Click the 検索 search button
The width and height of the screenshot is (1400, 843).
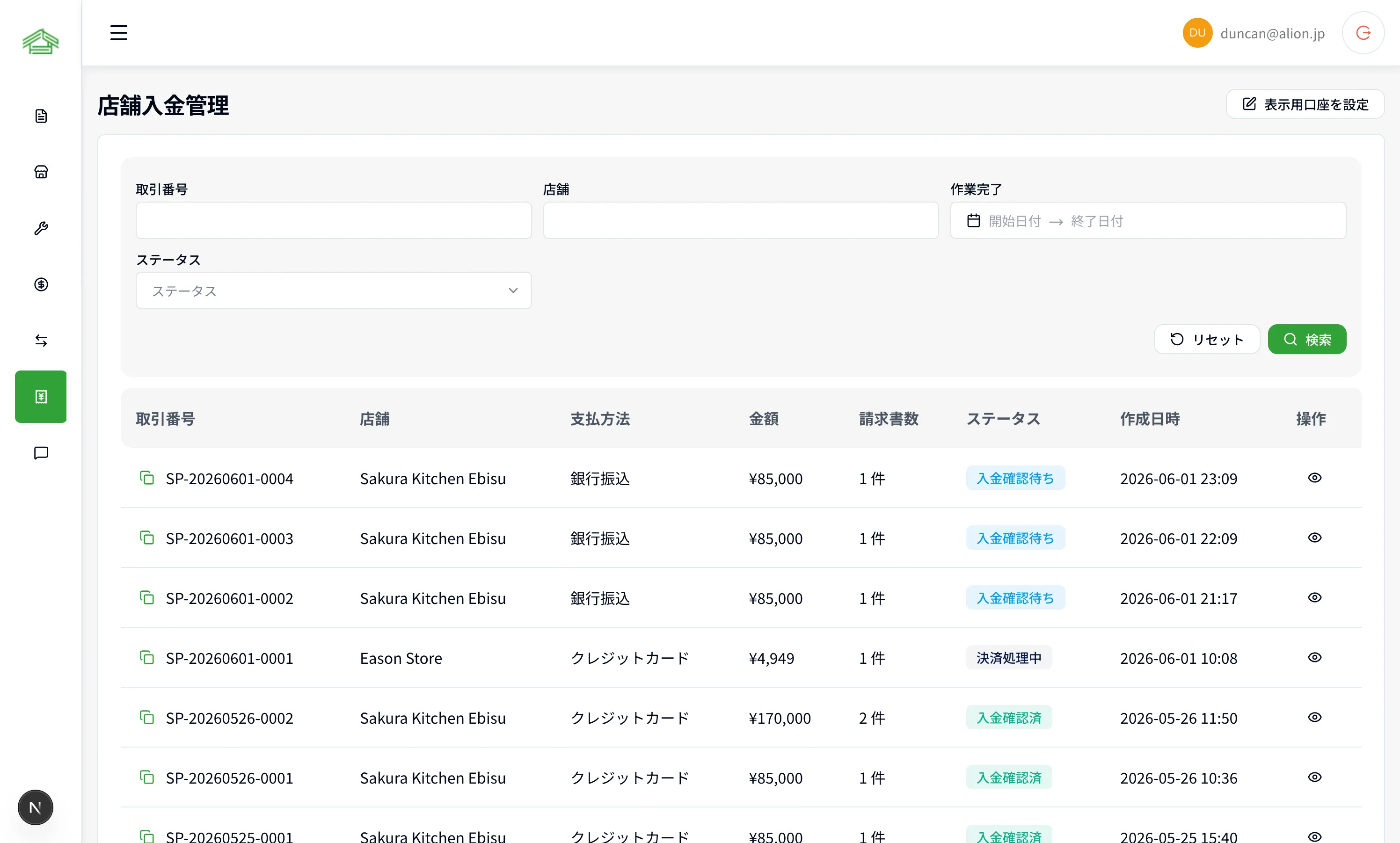tap(1307, 339)
